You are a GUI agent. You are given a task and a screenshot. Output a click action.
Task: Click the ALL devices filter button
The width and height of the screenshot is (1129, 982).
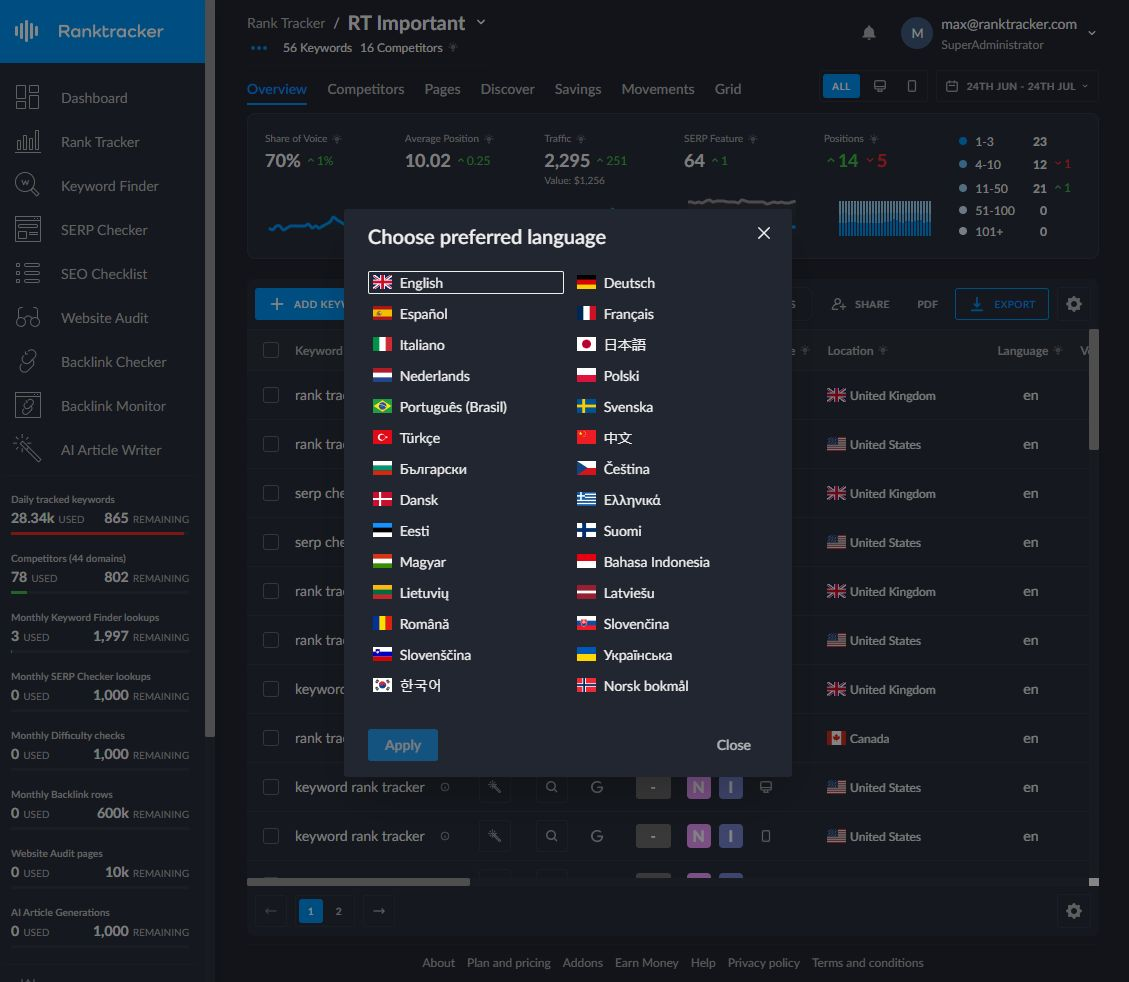click(841, 86)
